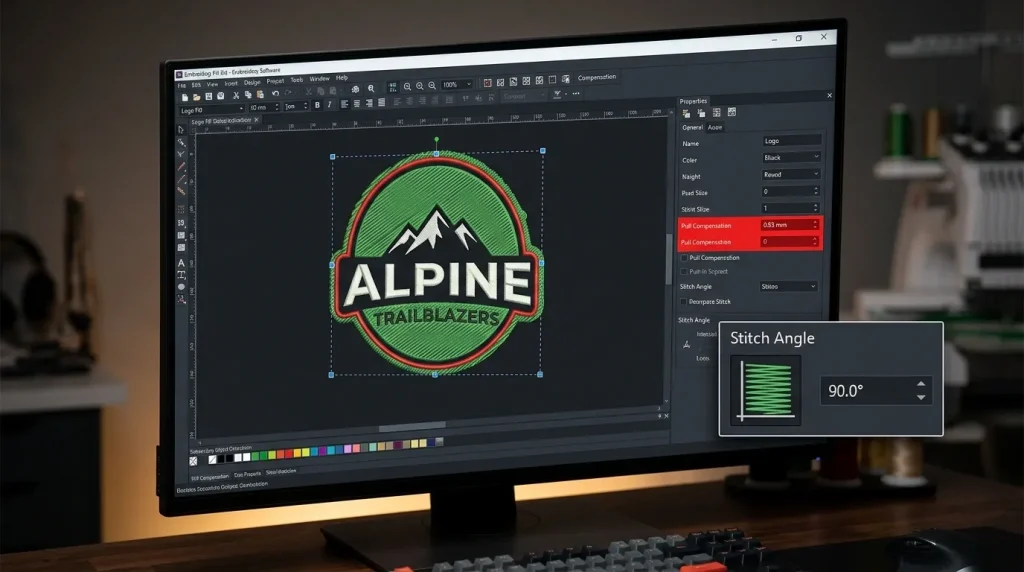
Task: Increase the 90.0° stitch angle with up arrow
Action: [921, 384]
